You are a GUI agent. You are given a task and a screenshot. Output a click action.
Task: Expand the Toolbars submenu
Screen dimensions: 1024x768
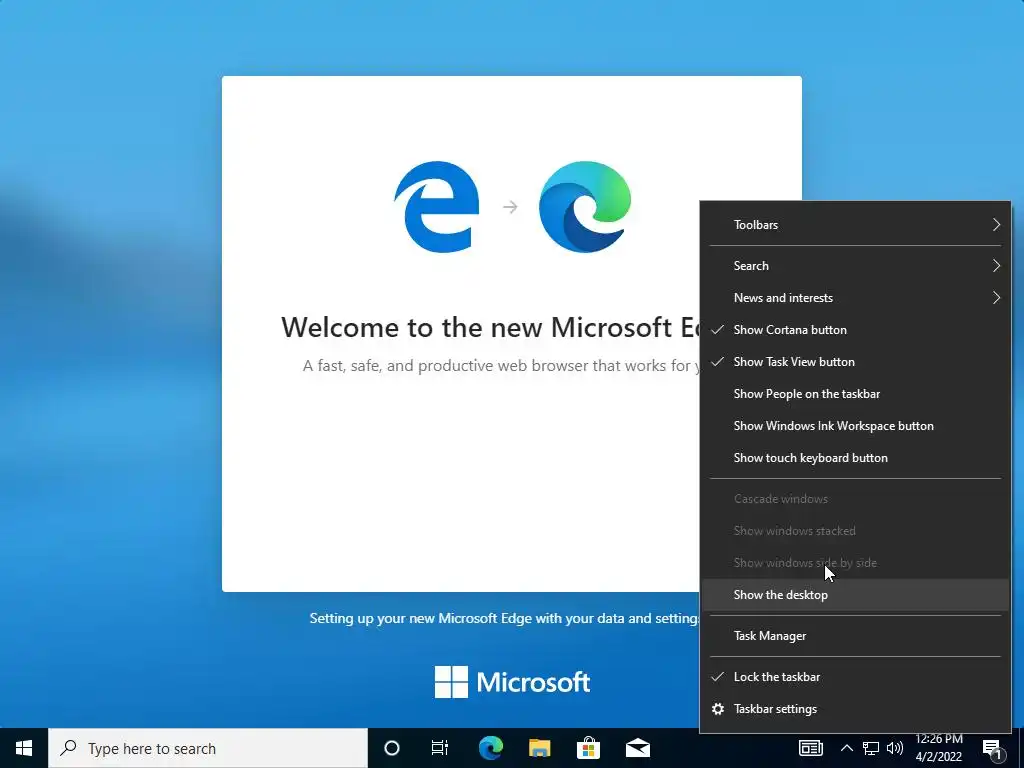pyautogui.click(x=855, y=225)
